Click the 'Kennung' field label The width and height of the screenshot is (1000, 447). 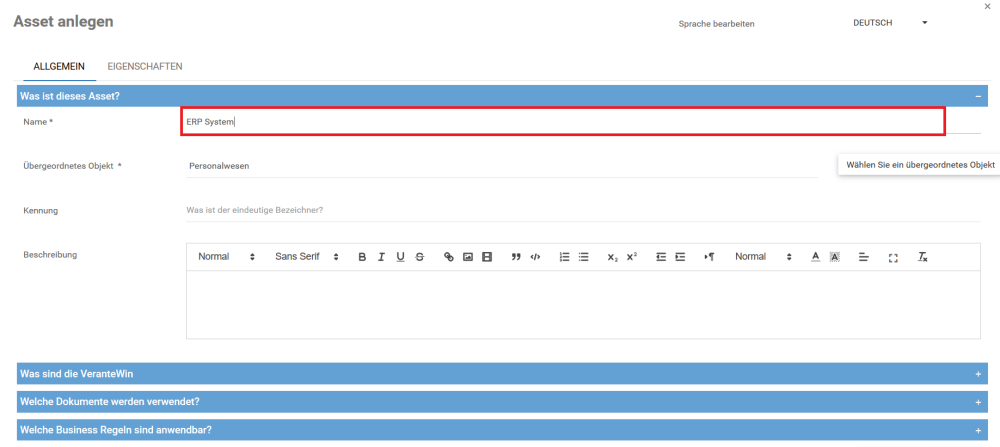(x=41, y=210)
